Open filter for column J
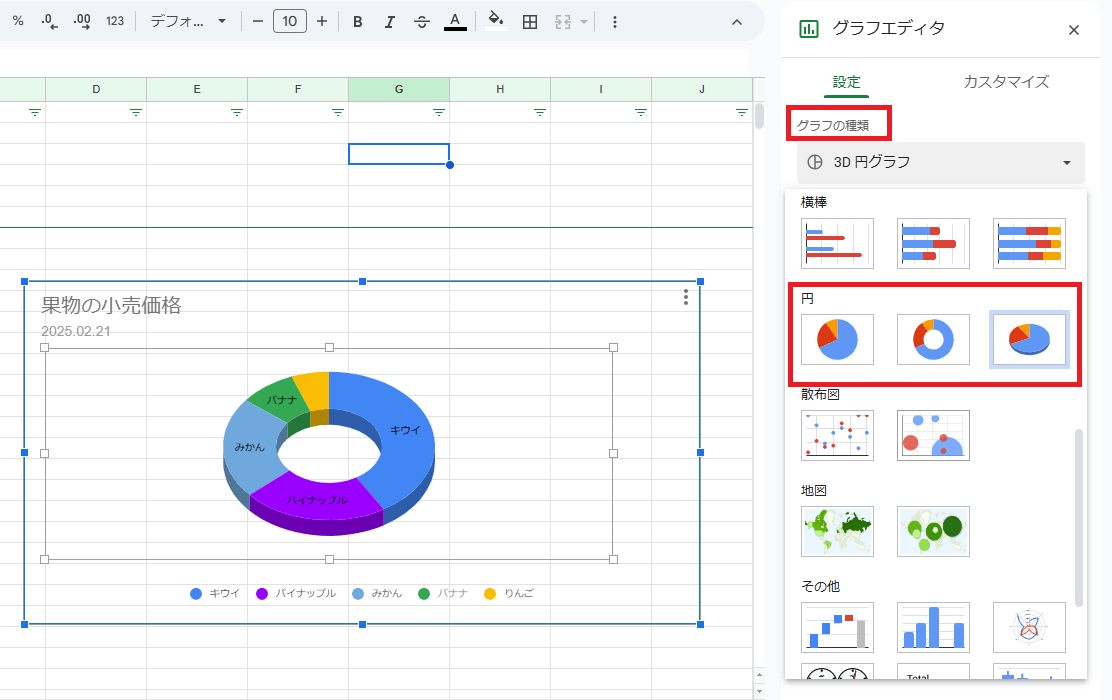This screenshot has height=700, width=1112. point(742,112)
